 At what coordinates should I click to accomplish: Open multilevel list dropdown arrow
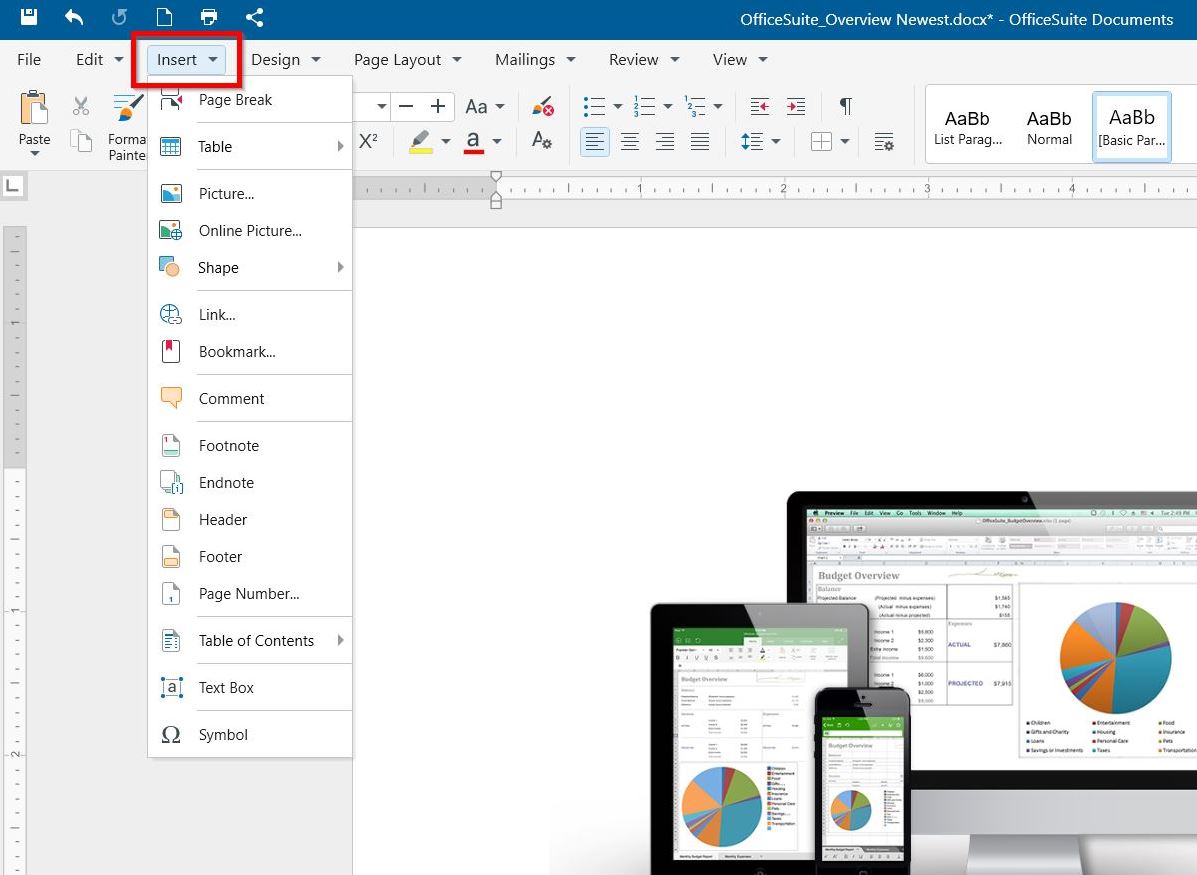[x=718, y=106]
